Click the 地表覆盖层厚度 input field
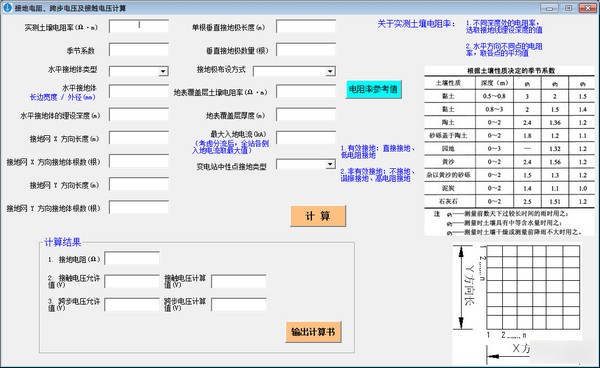Screen dimensions: 600x368 306,115
